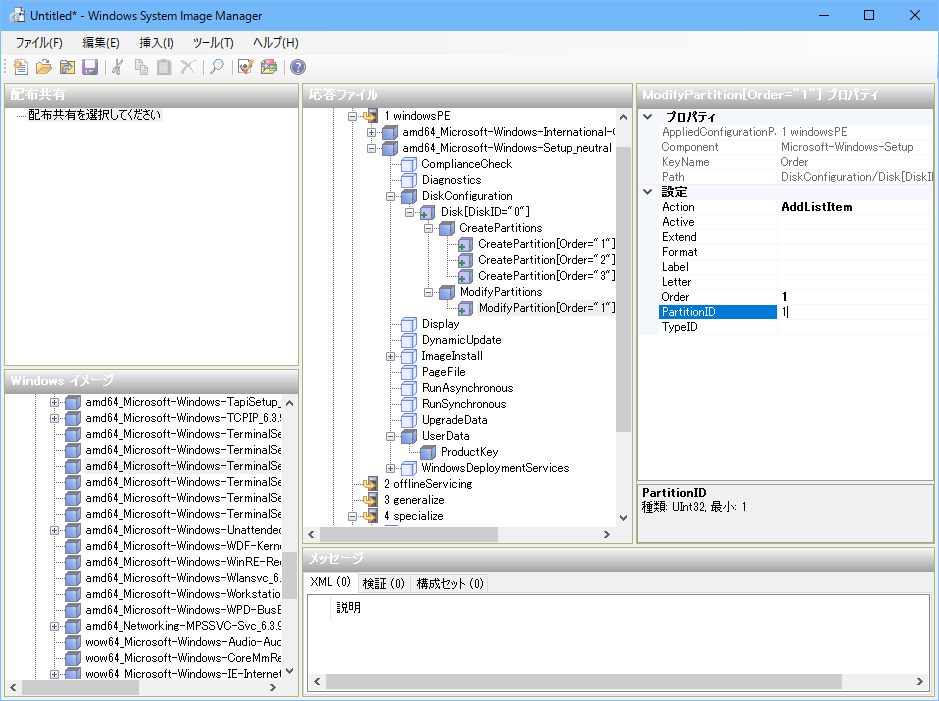The image size is (939, 701).
Task: Click the Diagnostics component cube icon
Action: [409, 180]
